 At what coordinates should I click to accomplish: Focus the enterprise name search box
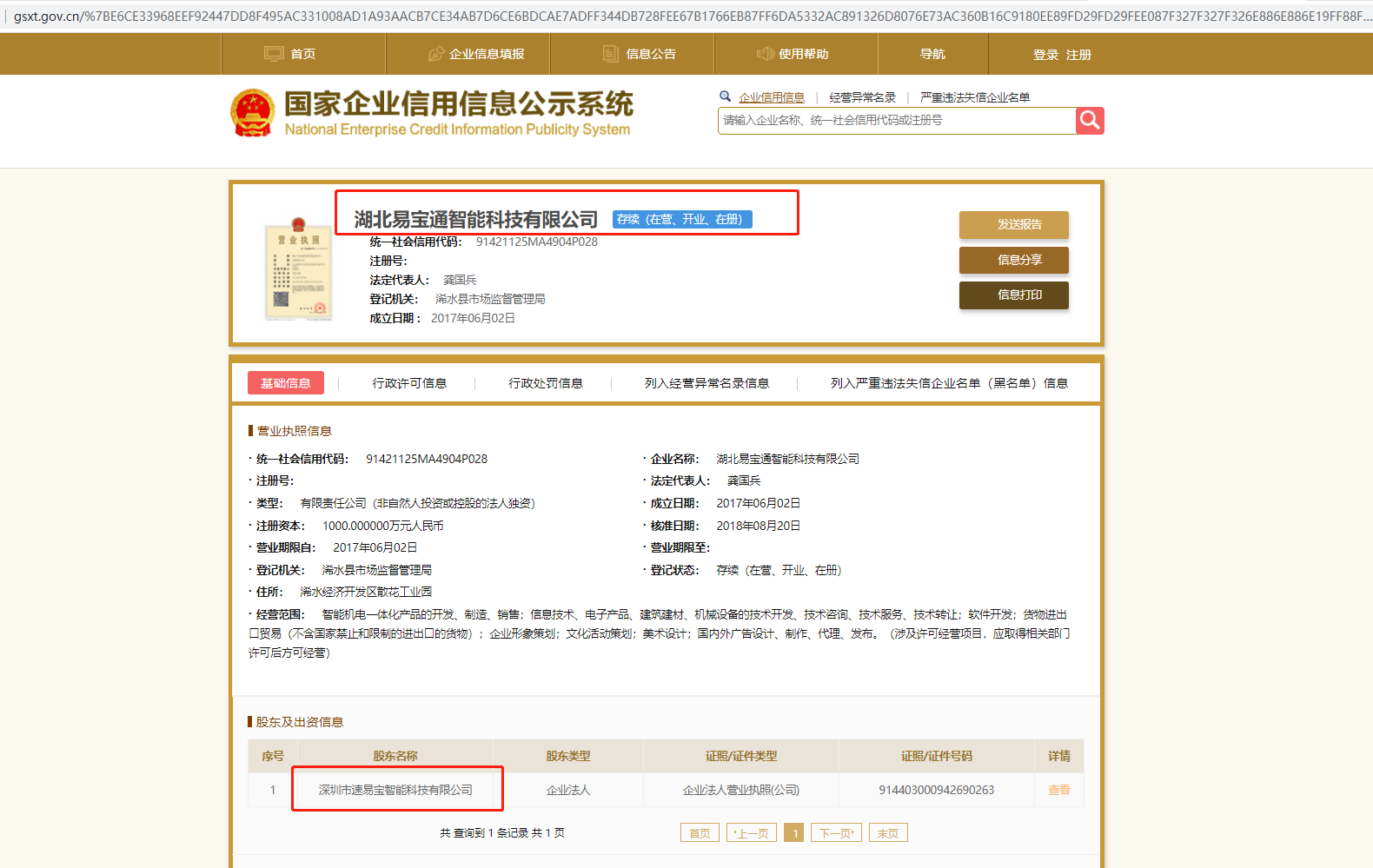pos(897,121)
